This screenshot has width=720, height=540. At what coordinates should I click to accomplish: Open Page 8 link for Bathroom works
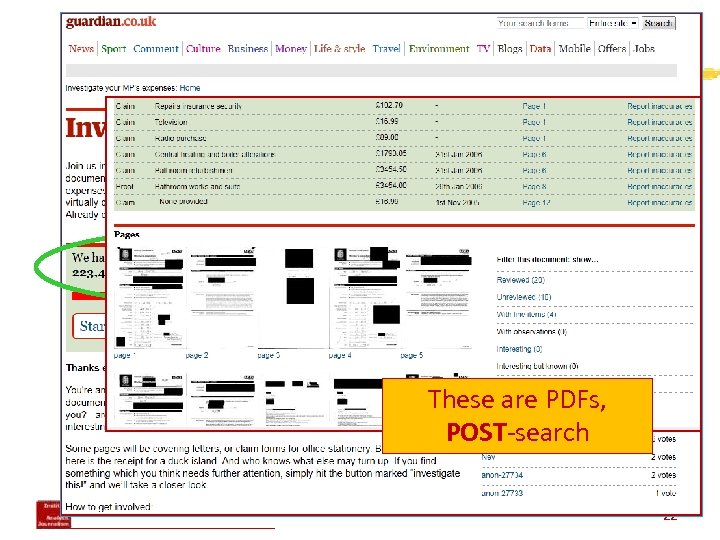coord(534,186)
